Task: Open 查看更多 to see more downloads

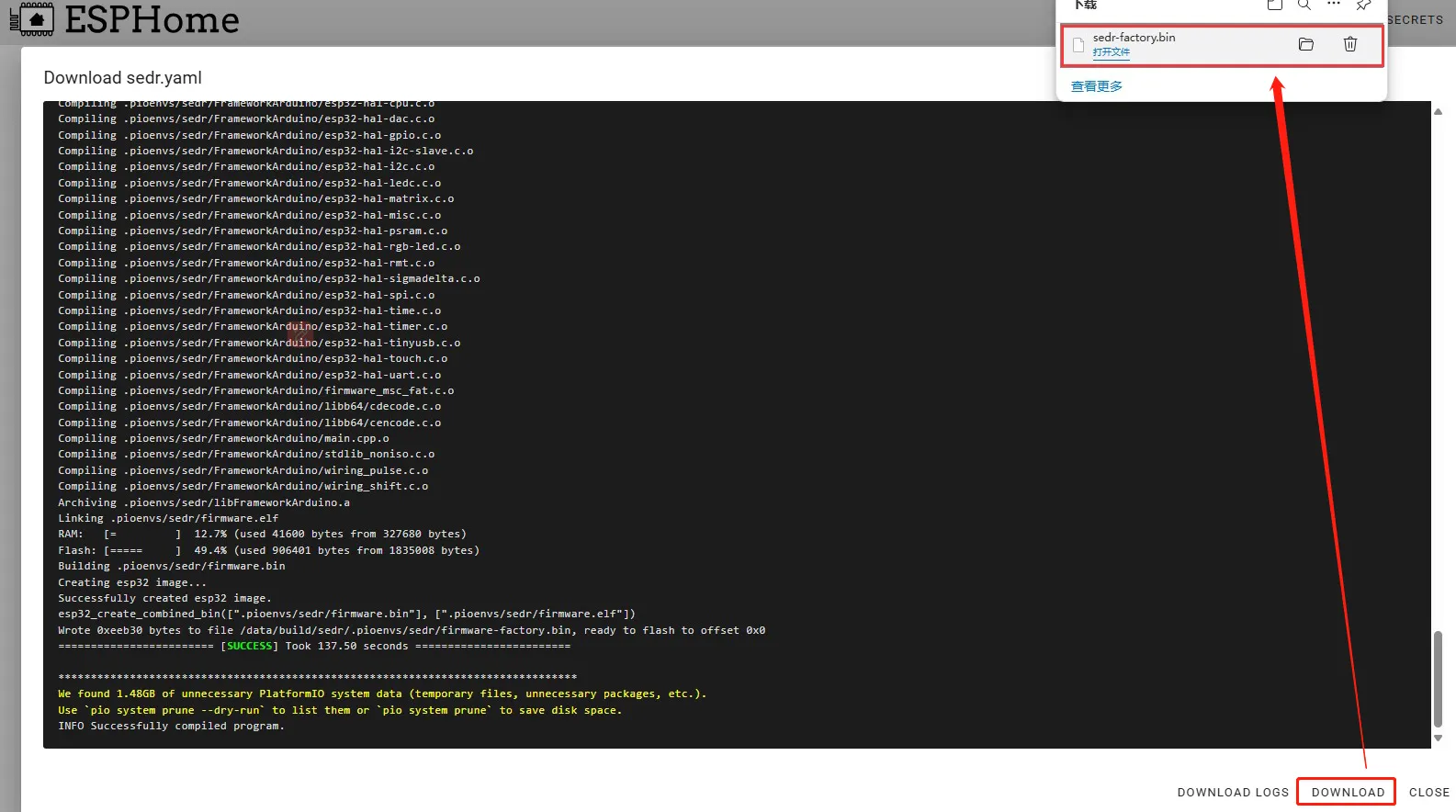Action: click(x=1096, y=86)
